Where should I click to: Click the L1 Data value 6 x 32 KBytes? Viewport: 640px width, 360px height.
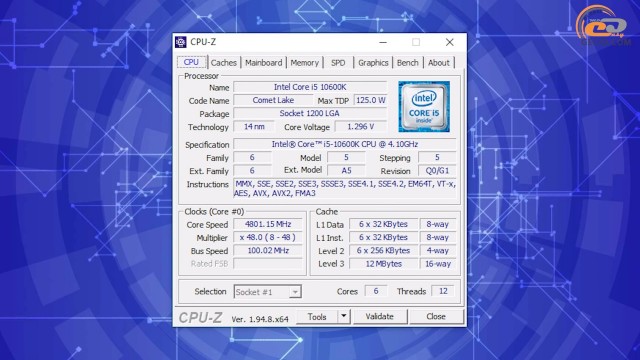pos(383,224)
